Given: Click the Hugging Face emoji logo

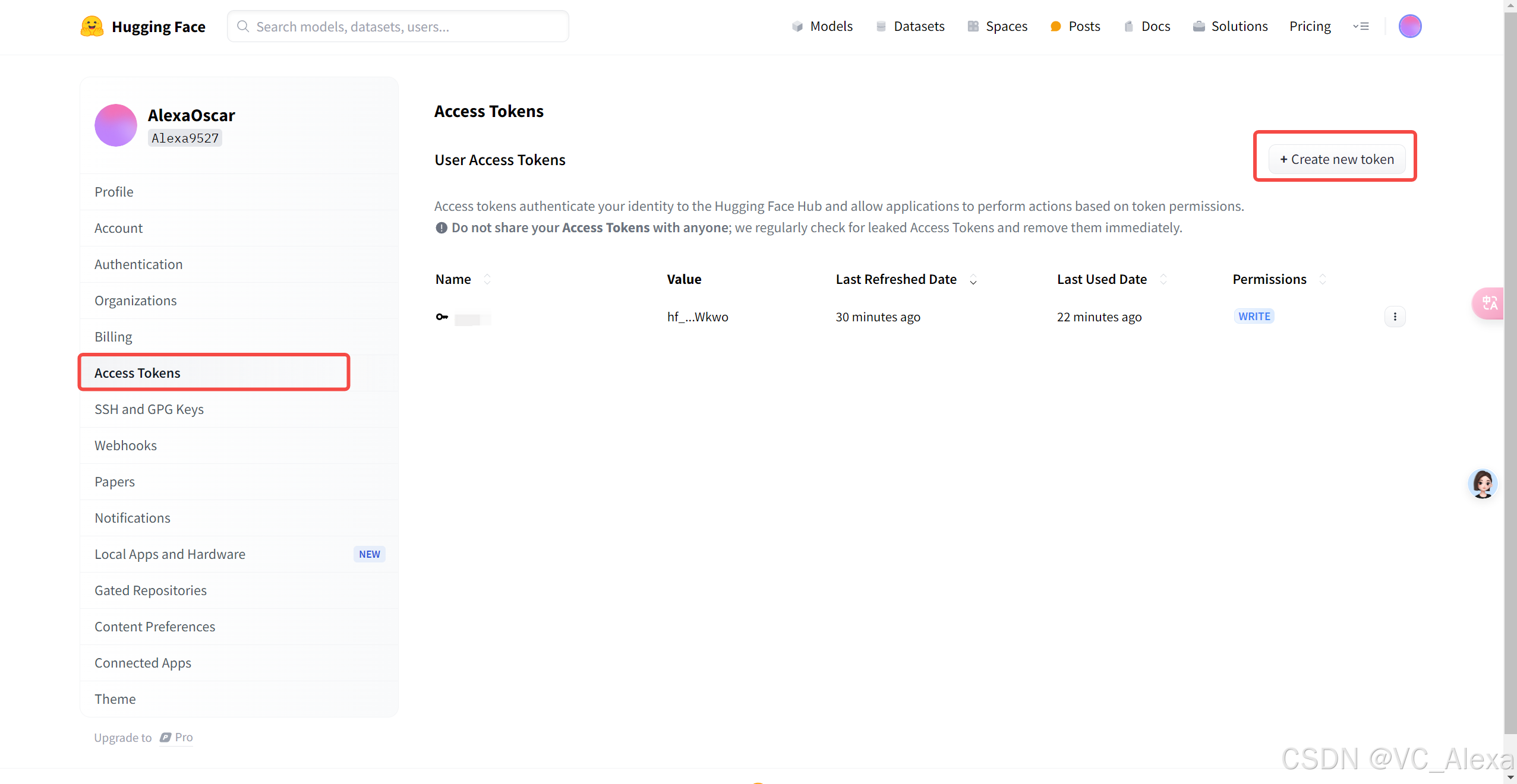Looking at the screenshot, I should point(92,26).
